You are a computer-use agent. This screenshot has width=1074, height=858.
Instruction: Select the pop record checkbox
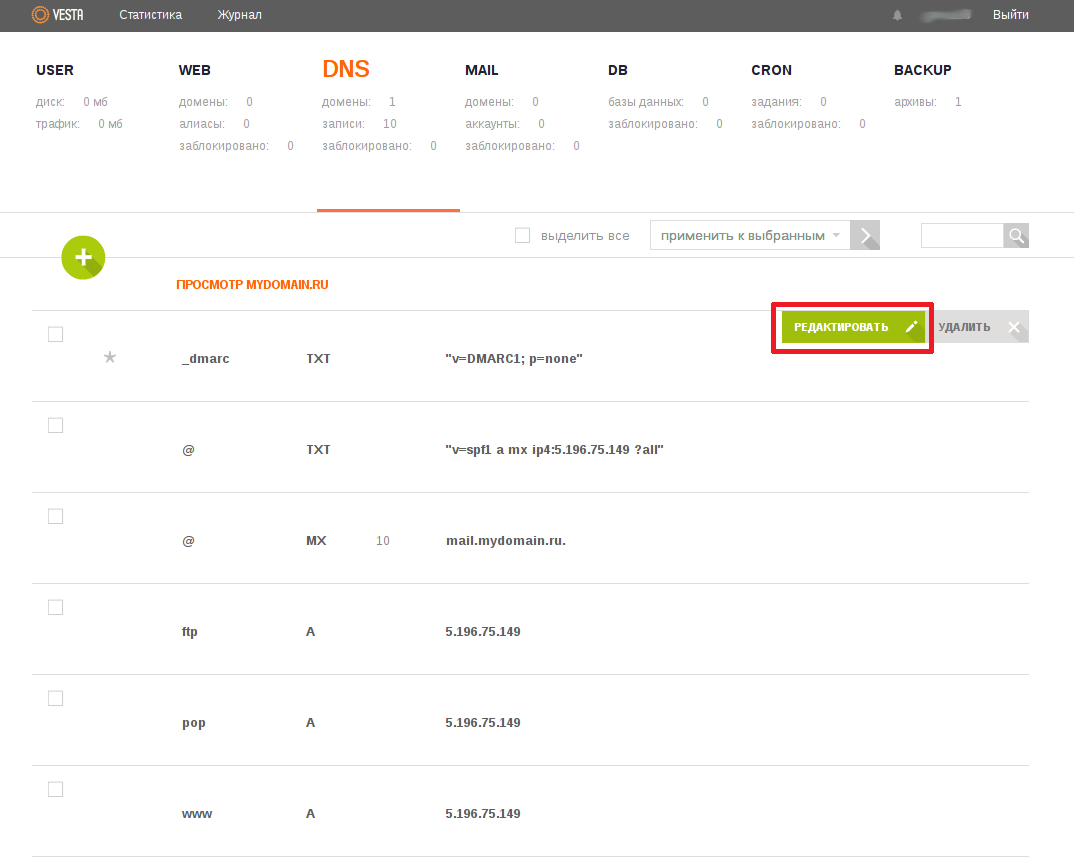point(55,698)
